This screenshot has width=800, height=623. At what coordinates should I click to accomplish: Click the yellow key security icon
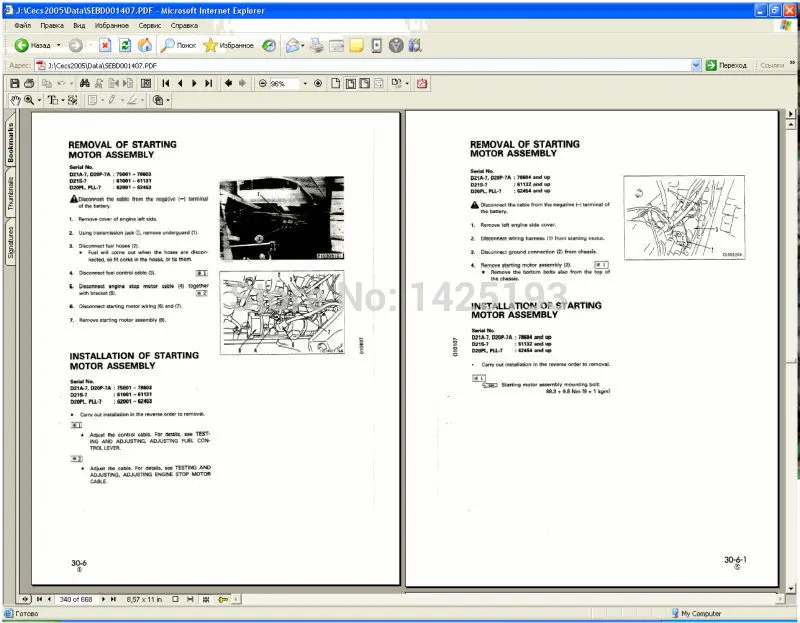(x=223, y=600)
